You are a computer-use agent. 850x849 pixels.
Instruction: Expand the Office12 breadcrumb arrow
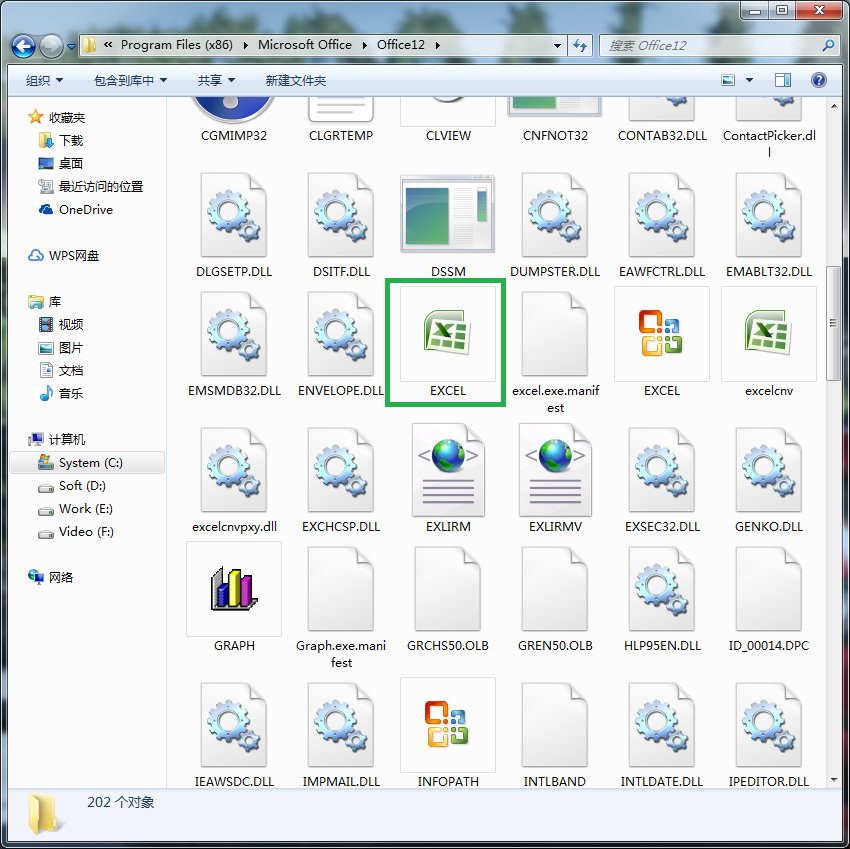[x=437, y=45]
